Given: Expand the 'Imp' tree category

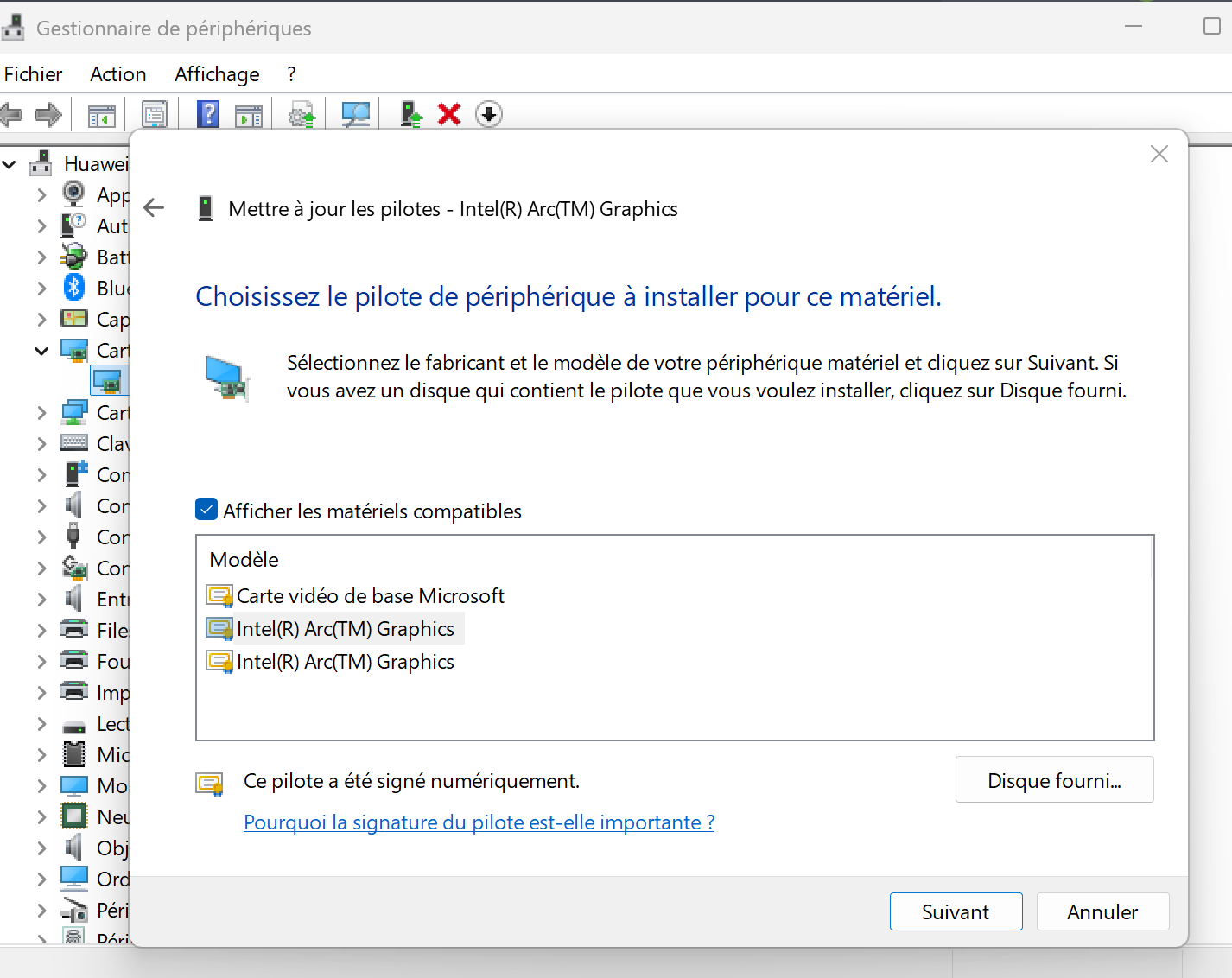Looking at the screenshot, I should pyautogui.click(x=41, y=693).
